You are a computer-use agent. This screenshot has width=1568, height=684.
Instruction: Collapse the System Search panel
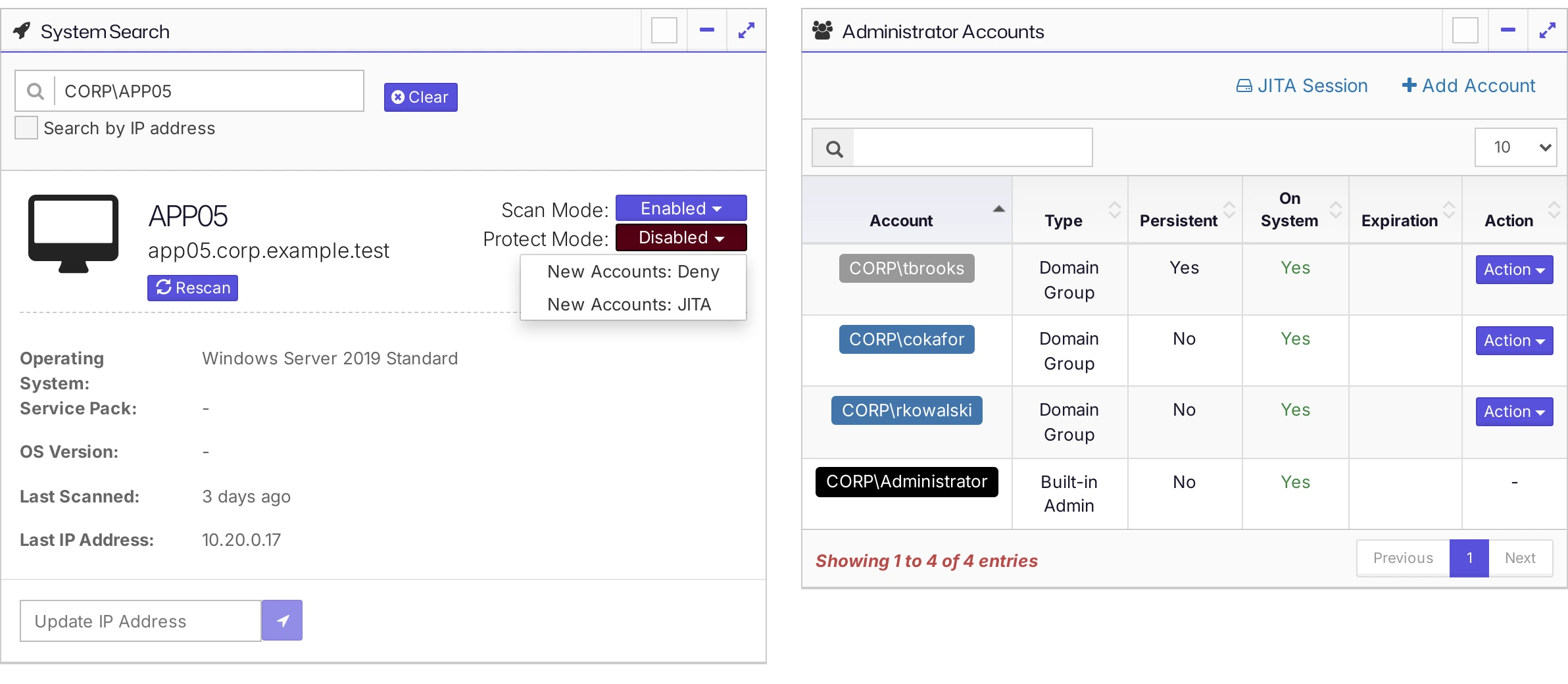pos(707,30)
